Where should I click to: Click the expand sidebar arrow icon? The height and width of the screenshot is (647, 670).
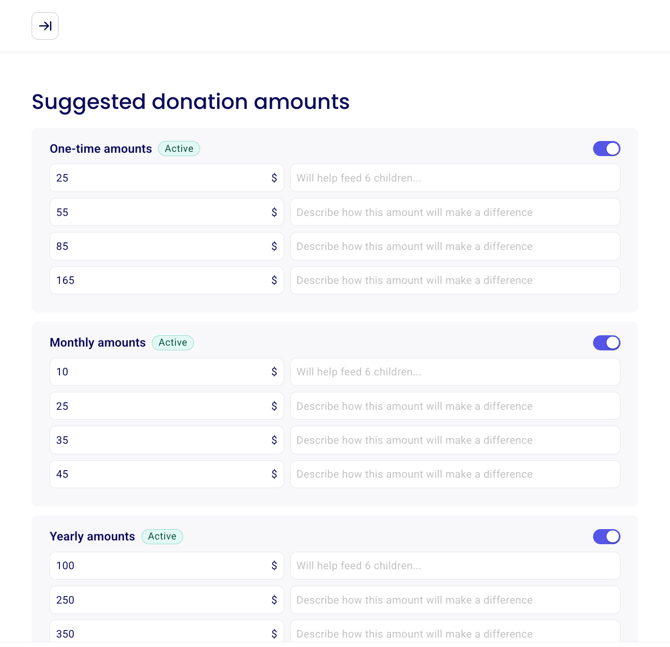pos(45,26)
